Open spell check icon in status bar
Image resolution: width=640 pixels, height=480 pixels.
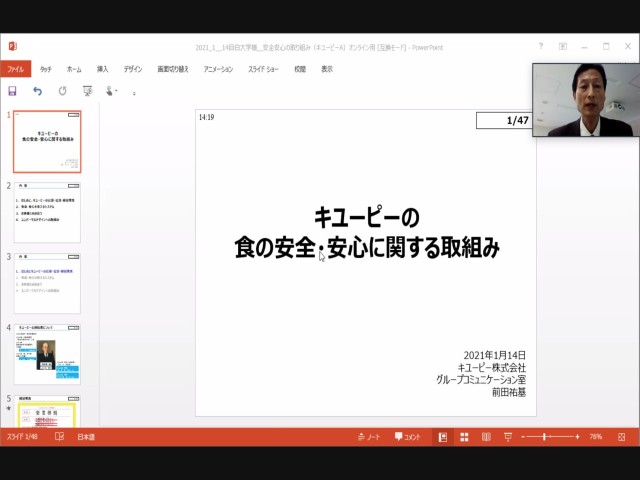59,437
